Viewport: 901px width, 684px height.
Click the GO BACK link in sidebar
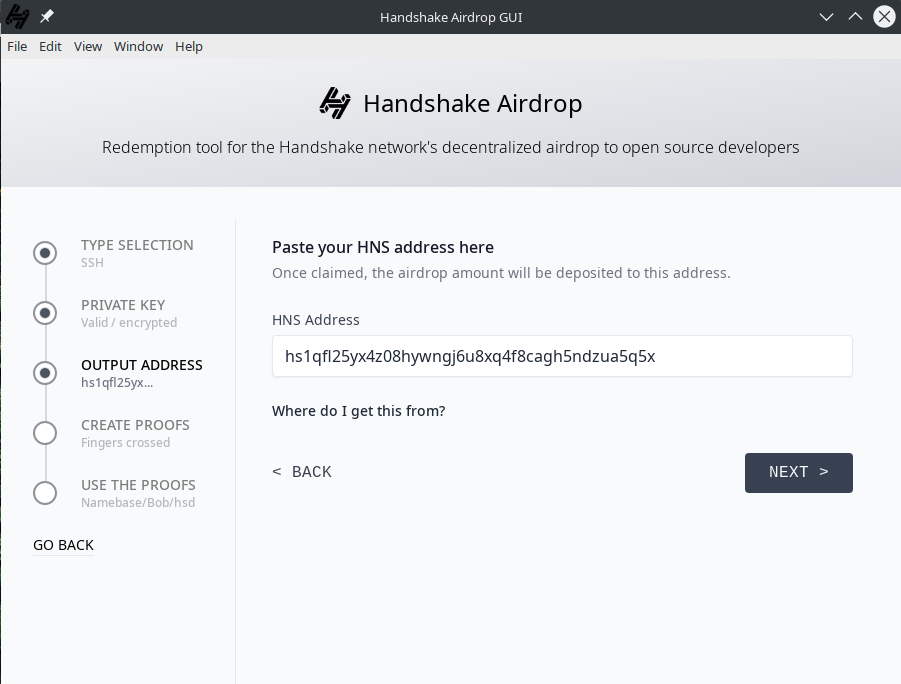63,545
